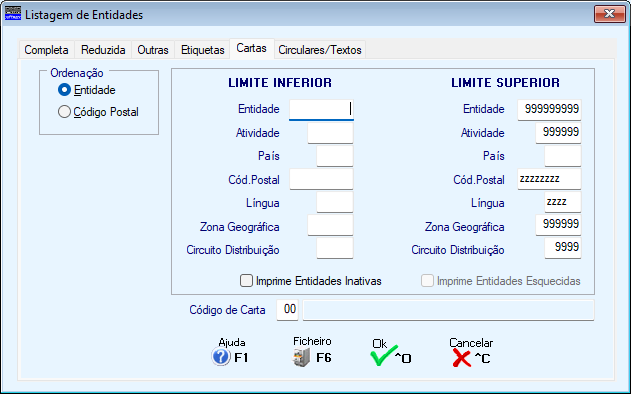
Task: Enable Imprime Entidades Inativas checkbox
Action: [246, 281]
